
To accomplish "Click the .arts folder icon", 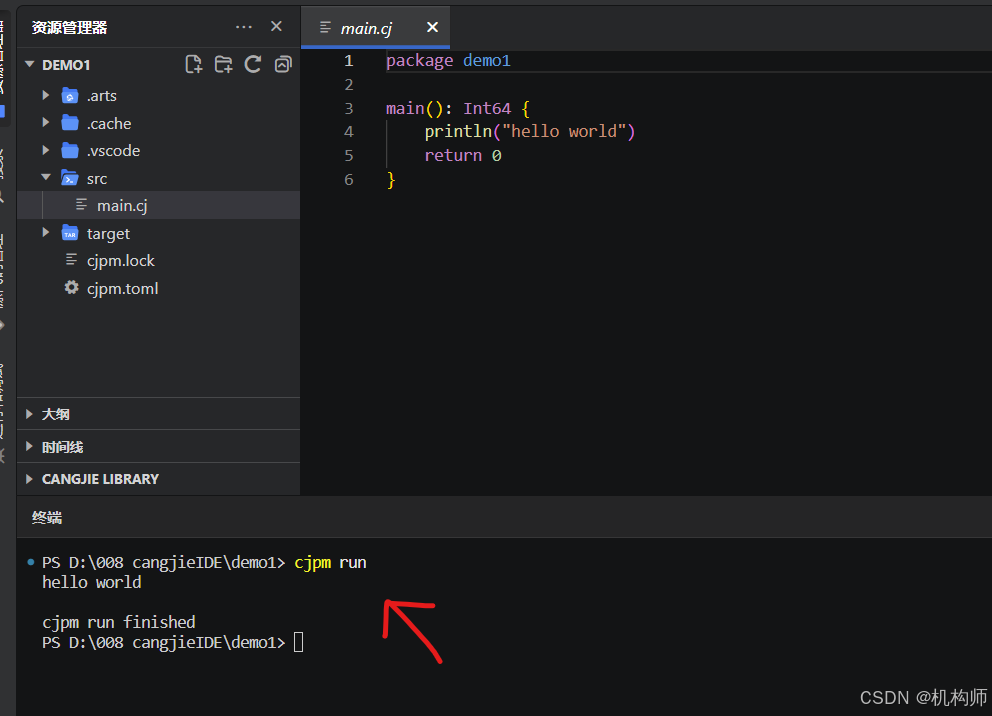I will click(x=70, y=96).
